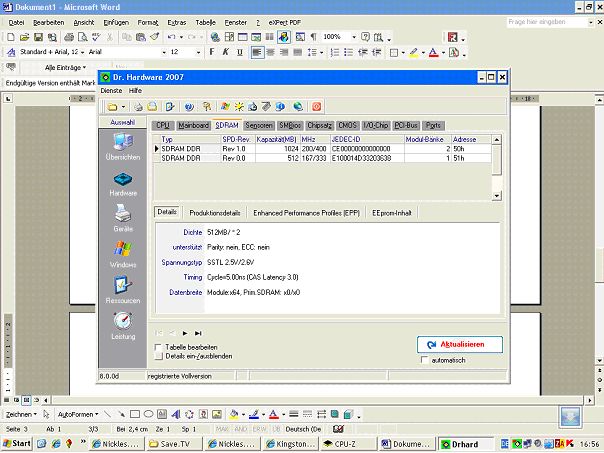Click Word's bold formatting icon
The image size is (604, 453).
tap(211, 52)
